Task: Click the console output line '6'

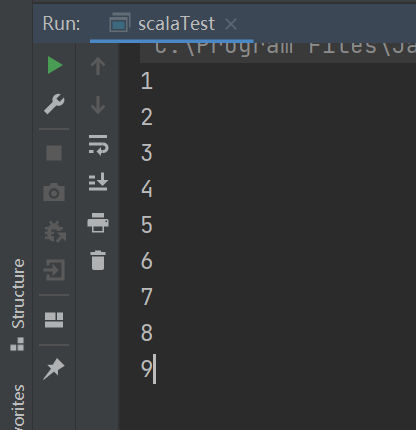Action: [147, 261]
